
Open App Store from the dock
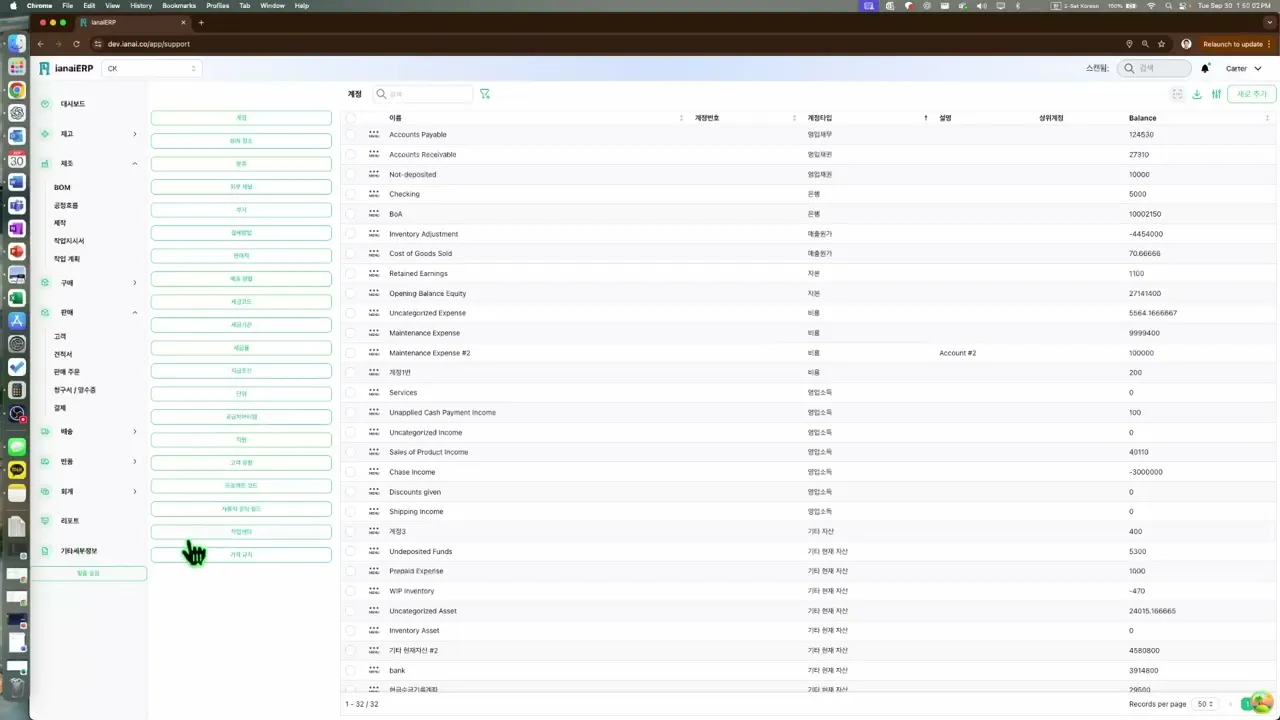pos(17,320)
